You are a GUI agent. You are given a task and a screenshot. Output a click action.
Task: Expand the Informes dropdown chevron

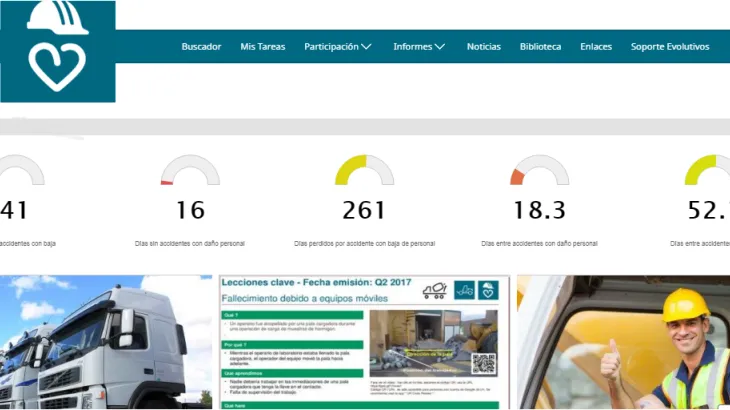coord(440,47)
